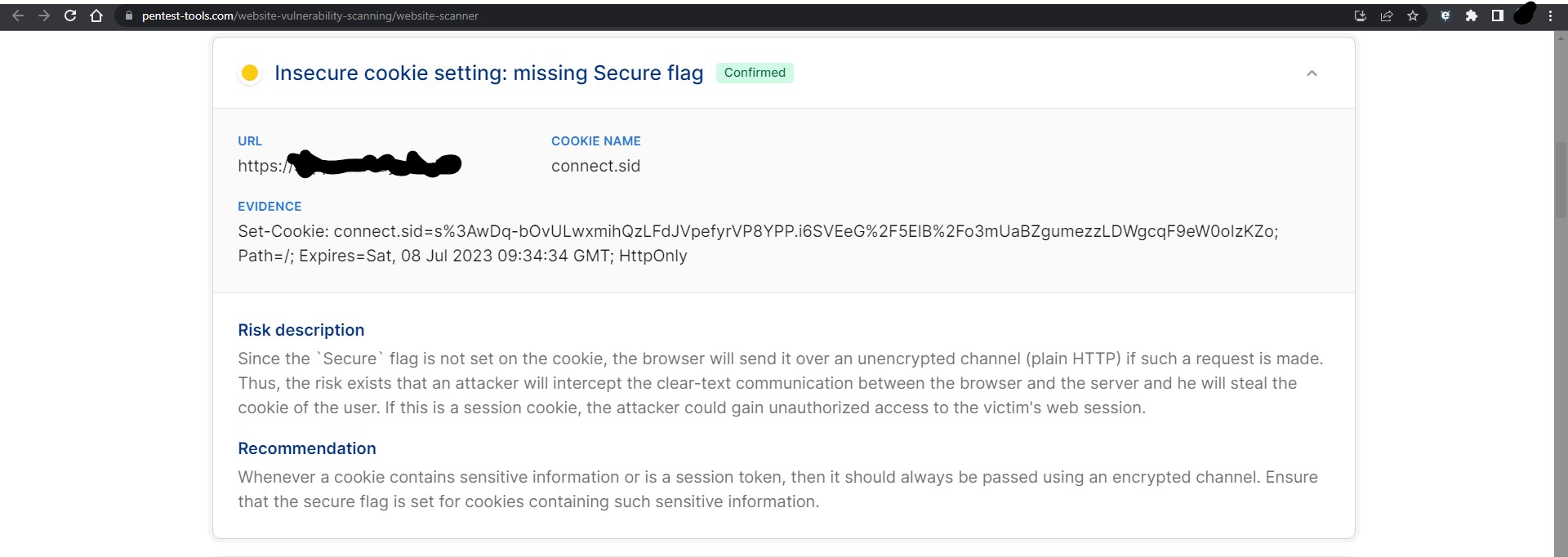Open the browser profile avatar menu

[x=1526, y=16]
